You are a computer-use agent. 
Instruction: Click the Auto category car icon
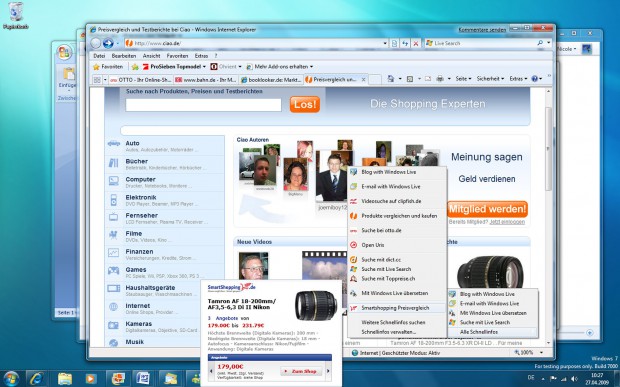[x=113, y=144]
